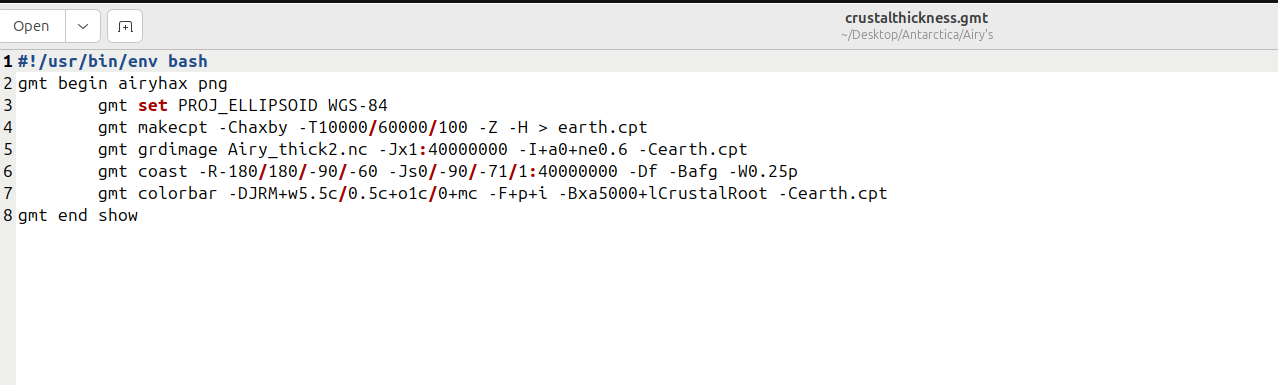Image resolution: width=1278 pixels, height=385 pixels.
Task: Click the word 'set' keyword on line 3
Action: 153,106
